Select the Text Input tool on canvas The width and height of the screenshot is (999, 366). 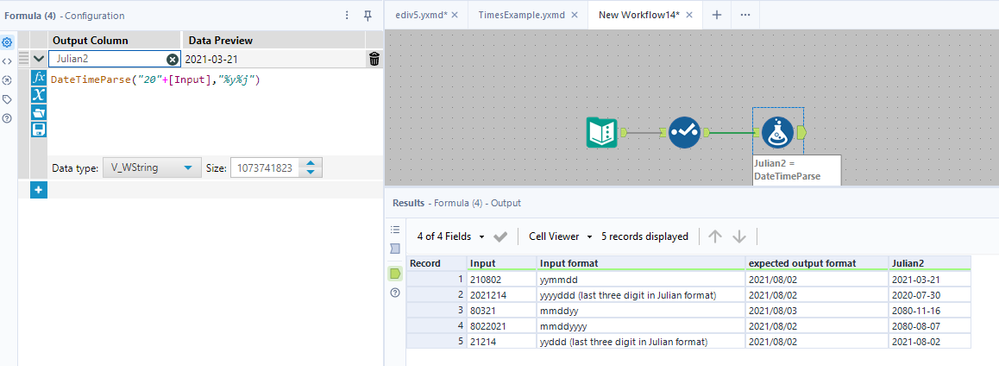[x=602, y=133]
